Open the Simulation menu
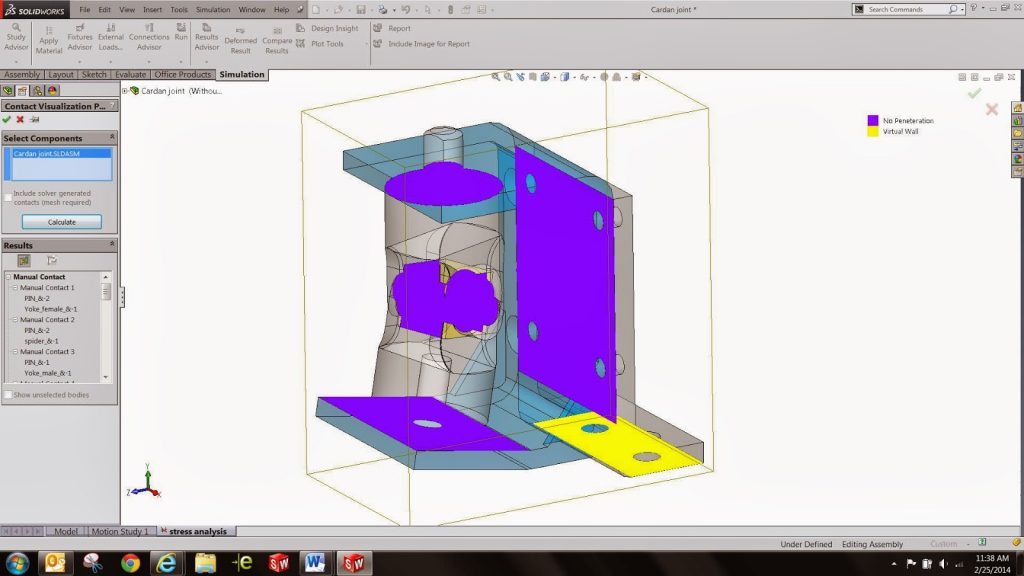The width and height of the screenshot is (1024, 576). coord(212,9)
